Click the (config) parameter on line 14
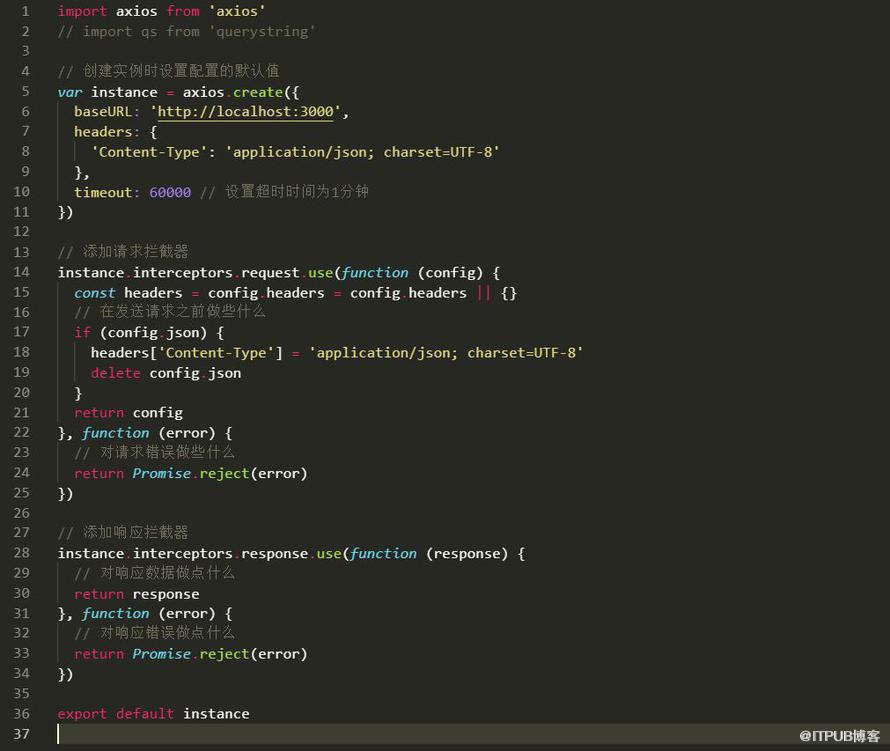Image resolution: width=890 pixels, height=751 pixels. [450, 273]
